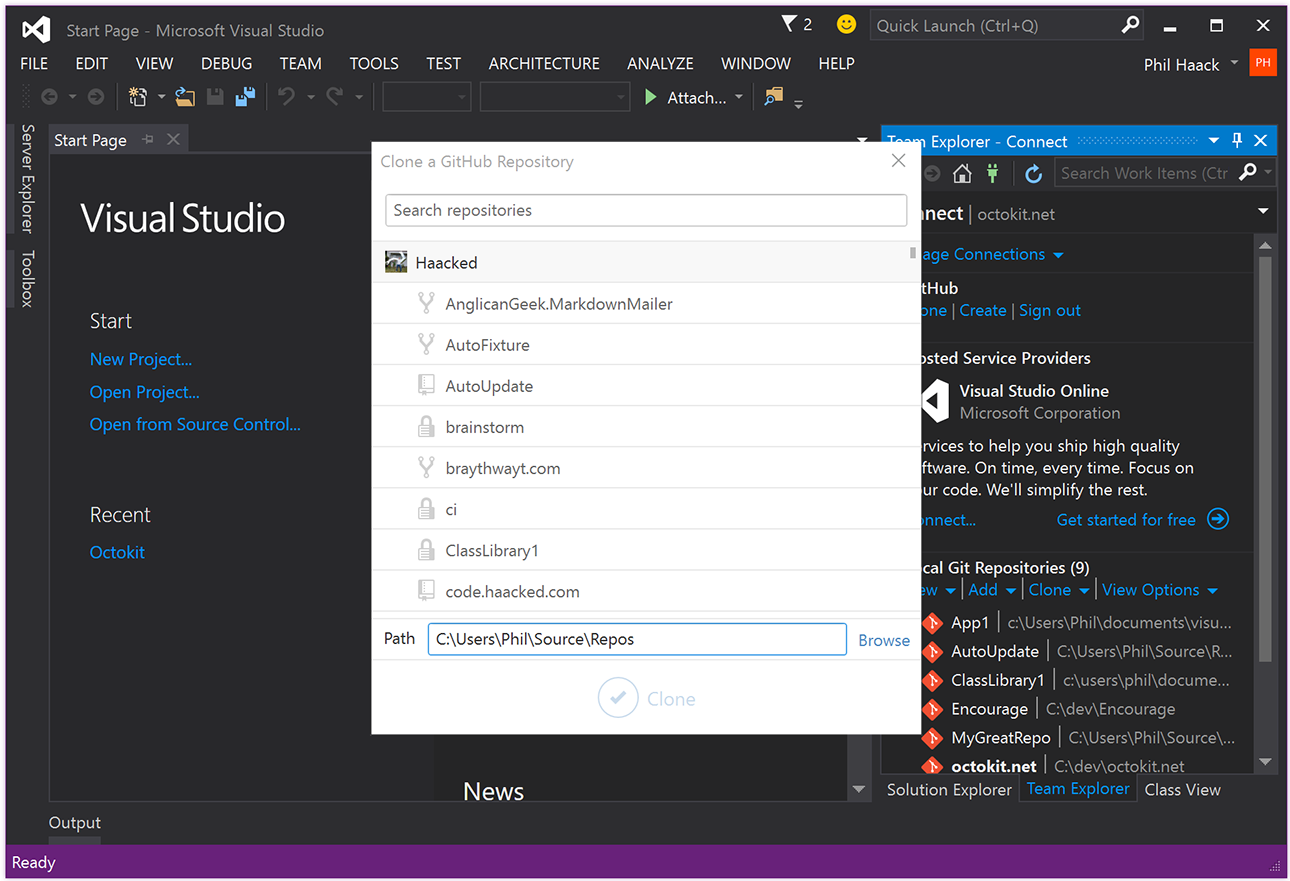Click the Find in Files toolbar icon
1290x881 pixels.
coord(773,97)
